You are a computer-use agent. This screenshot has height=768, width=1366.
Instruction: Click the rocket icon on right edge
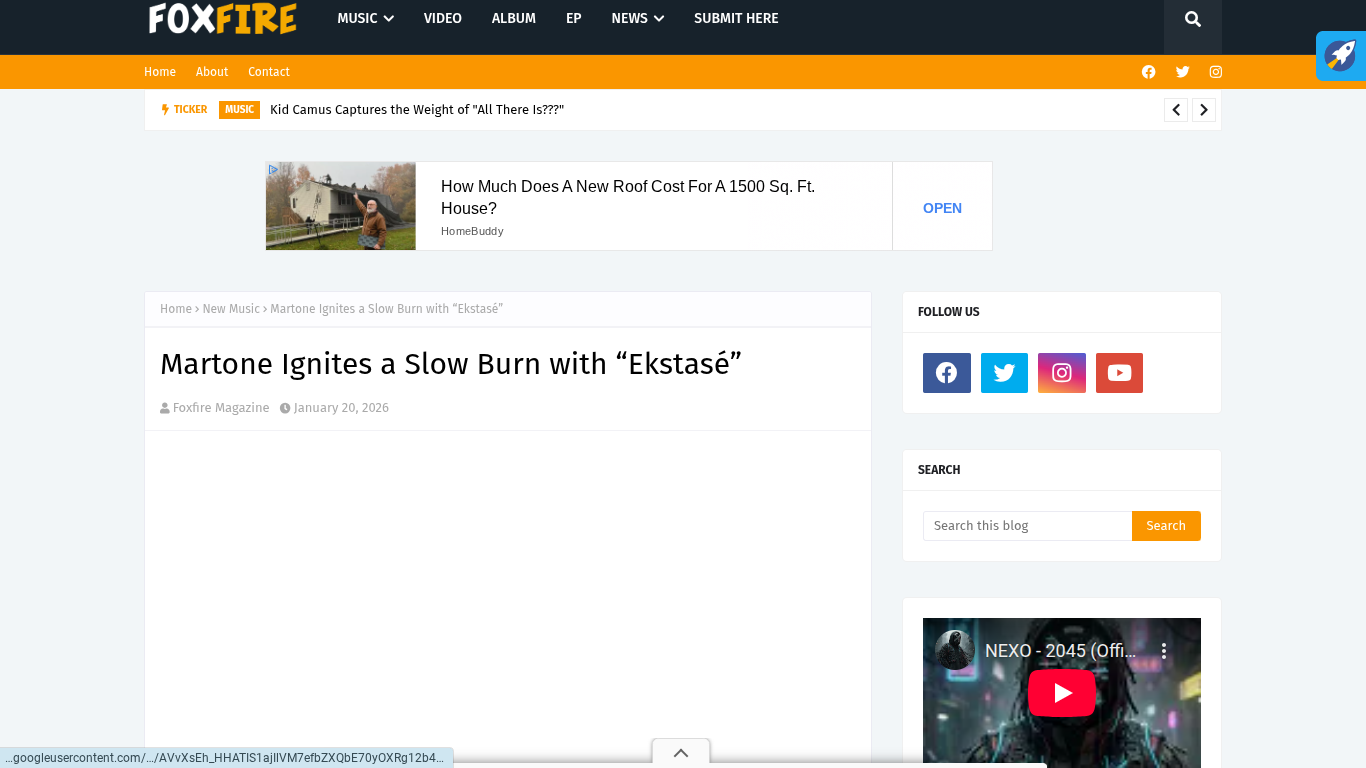click(1341, 56)
